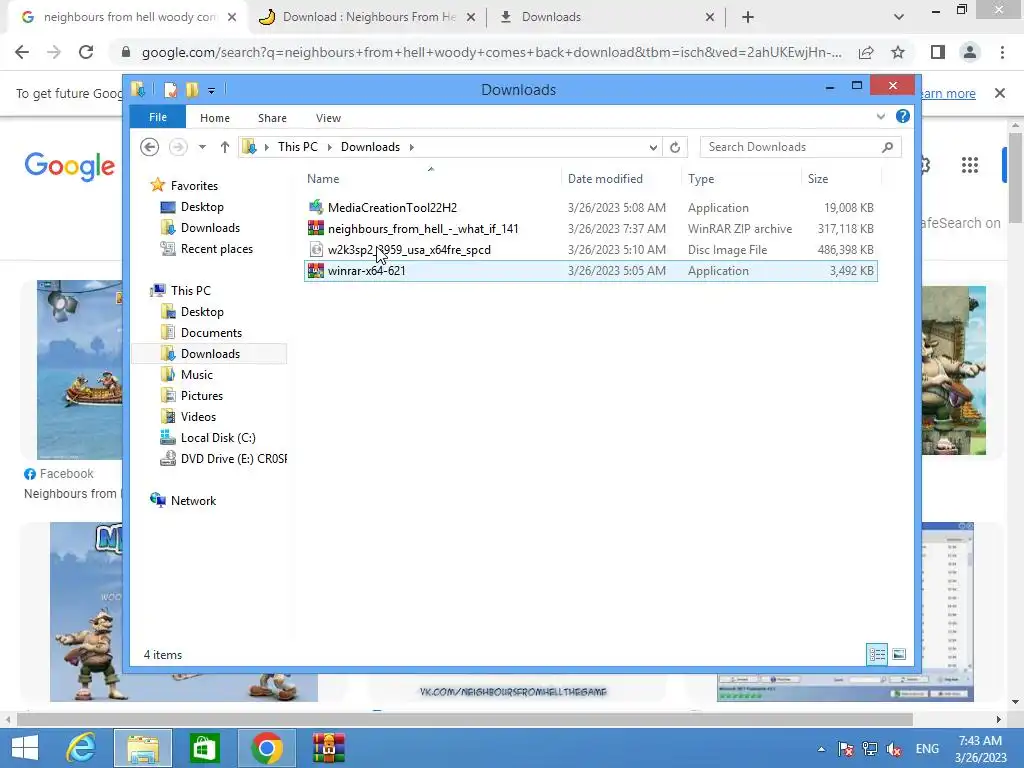
Task: Click Chrome URL address field
Action: 491,52
